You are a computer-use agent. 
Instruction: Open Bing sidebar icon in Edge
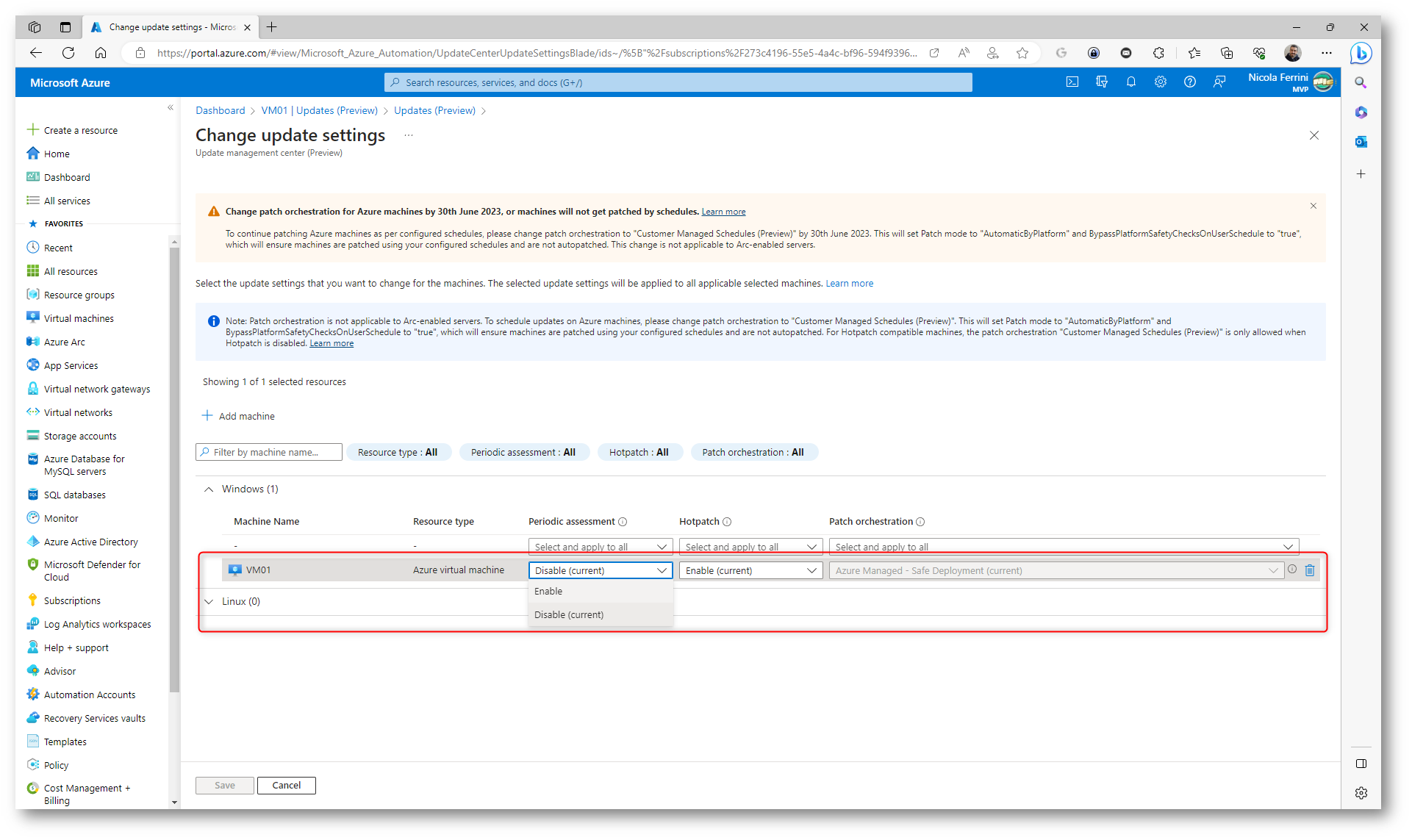[1361, 54]
